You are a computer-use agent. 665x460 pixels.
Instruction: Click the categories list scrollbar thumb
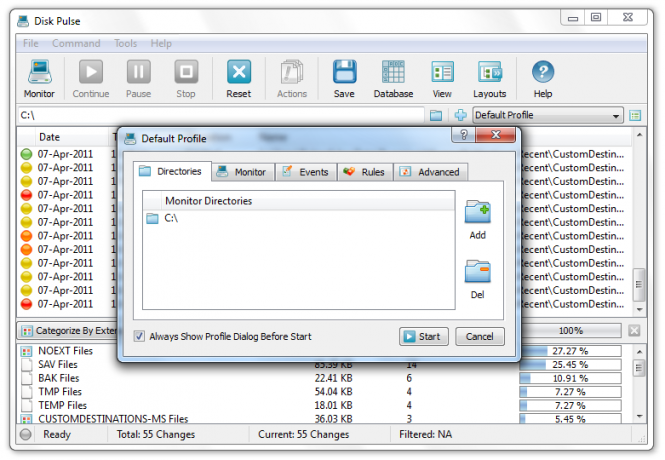639,368
